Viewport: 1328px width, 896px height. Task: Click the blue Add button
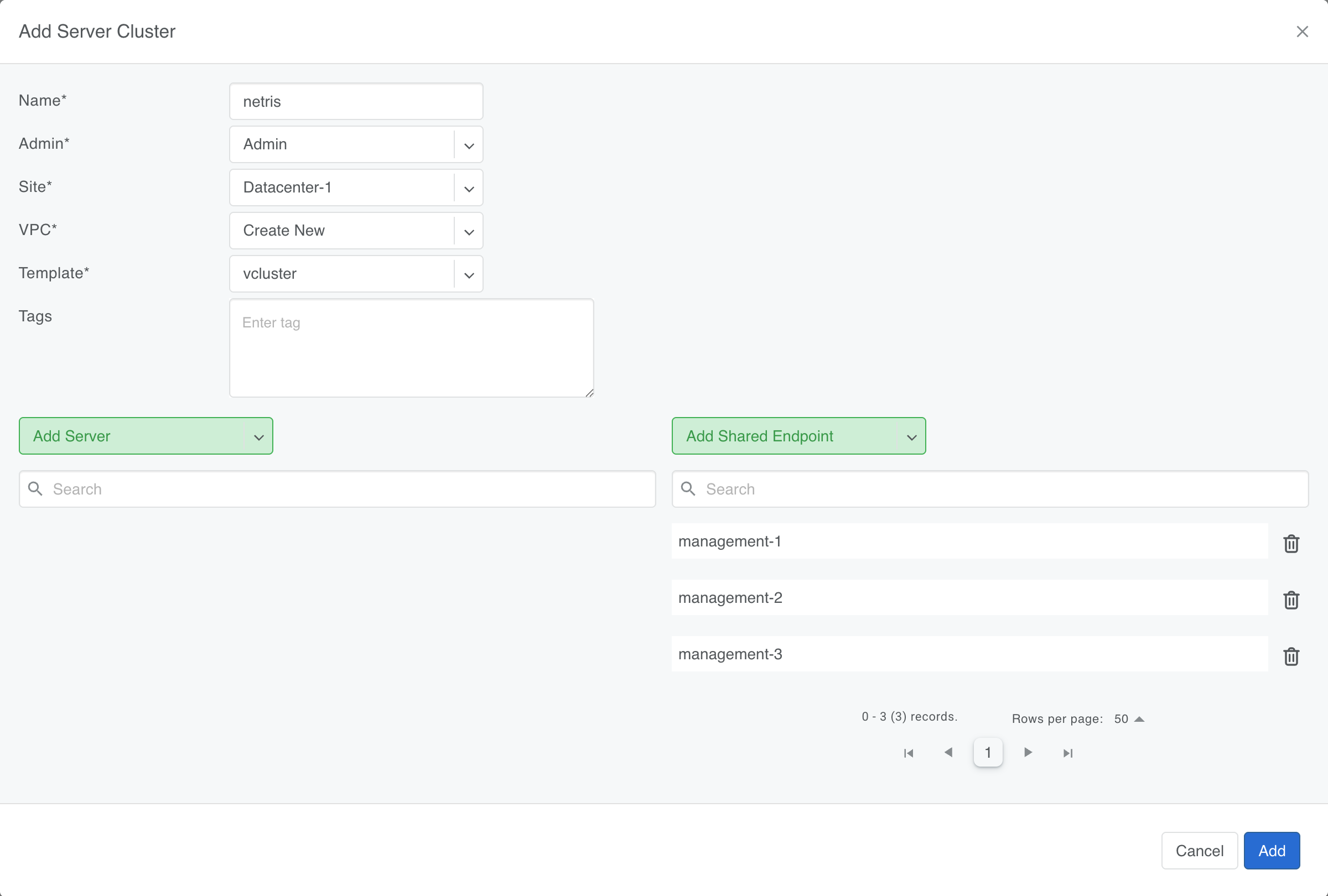[x=1272, y=851]
